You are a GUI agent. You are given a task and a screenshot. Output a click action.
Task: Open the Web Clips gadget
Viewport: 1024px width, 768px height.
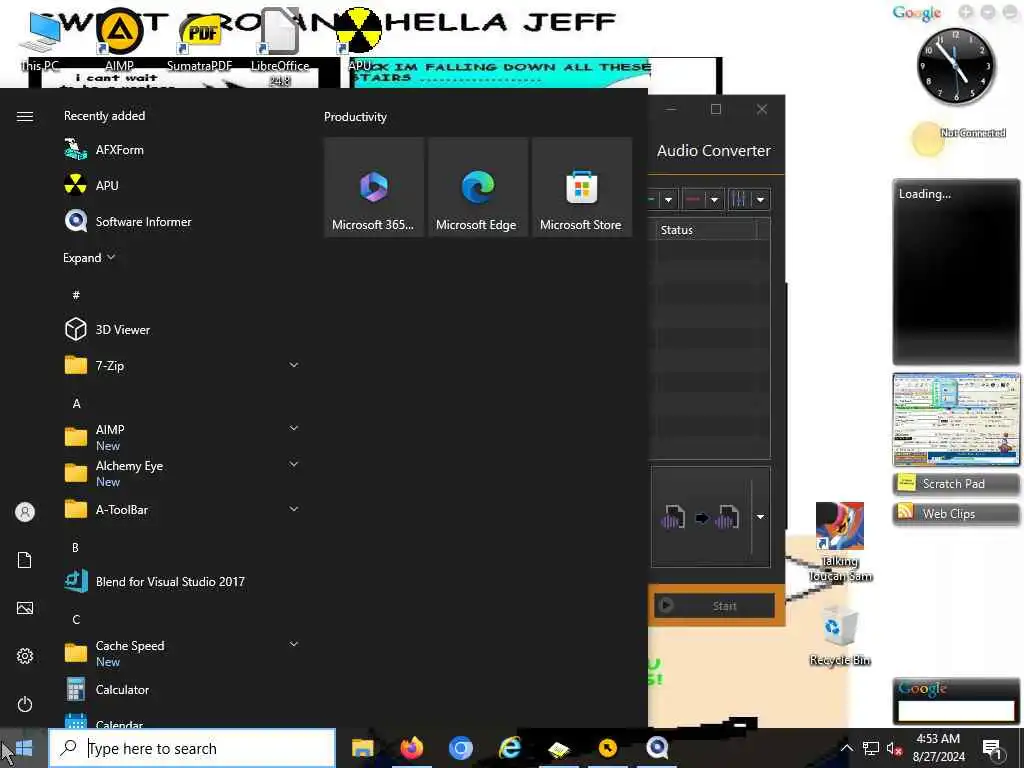pos(955,513)
